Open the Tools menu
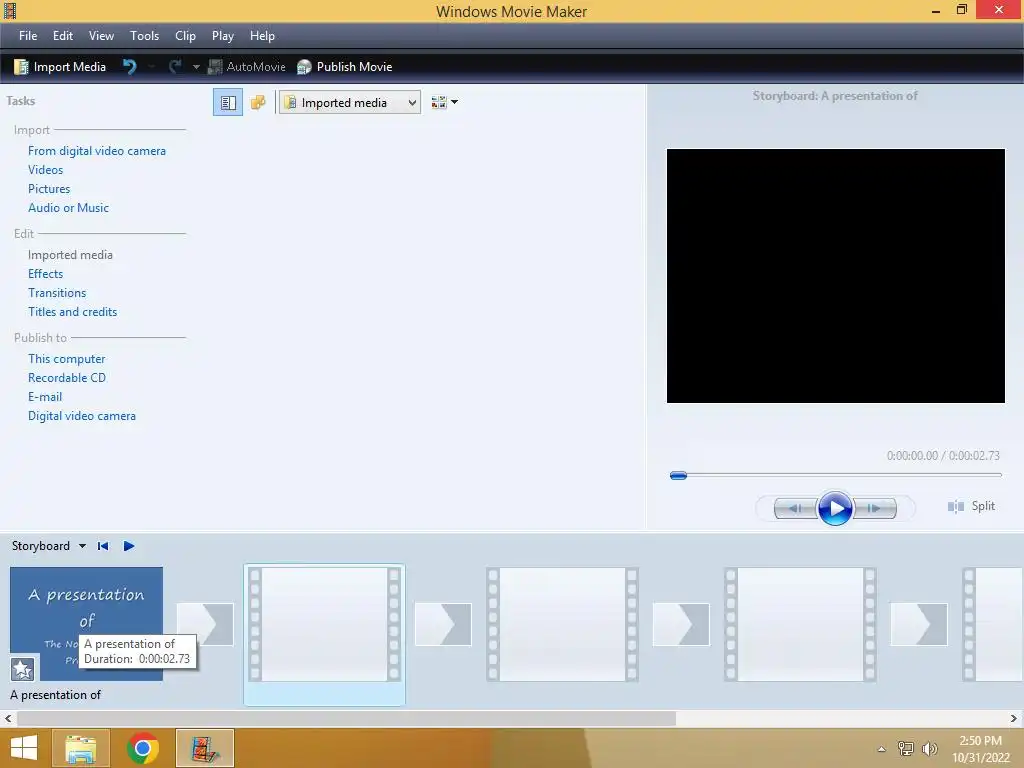This screenshot has height=768, width=1024. [x=144, y=36]
